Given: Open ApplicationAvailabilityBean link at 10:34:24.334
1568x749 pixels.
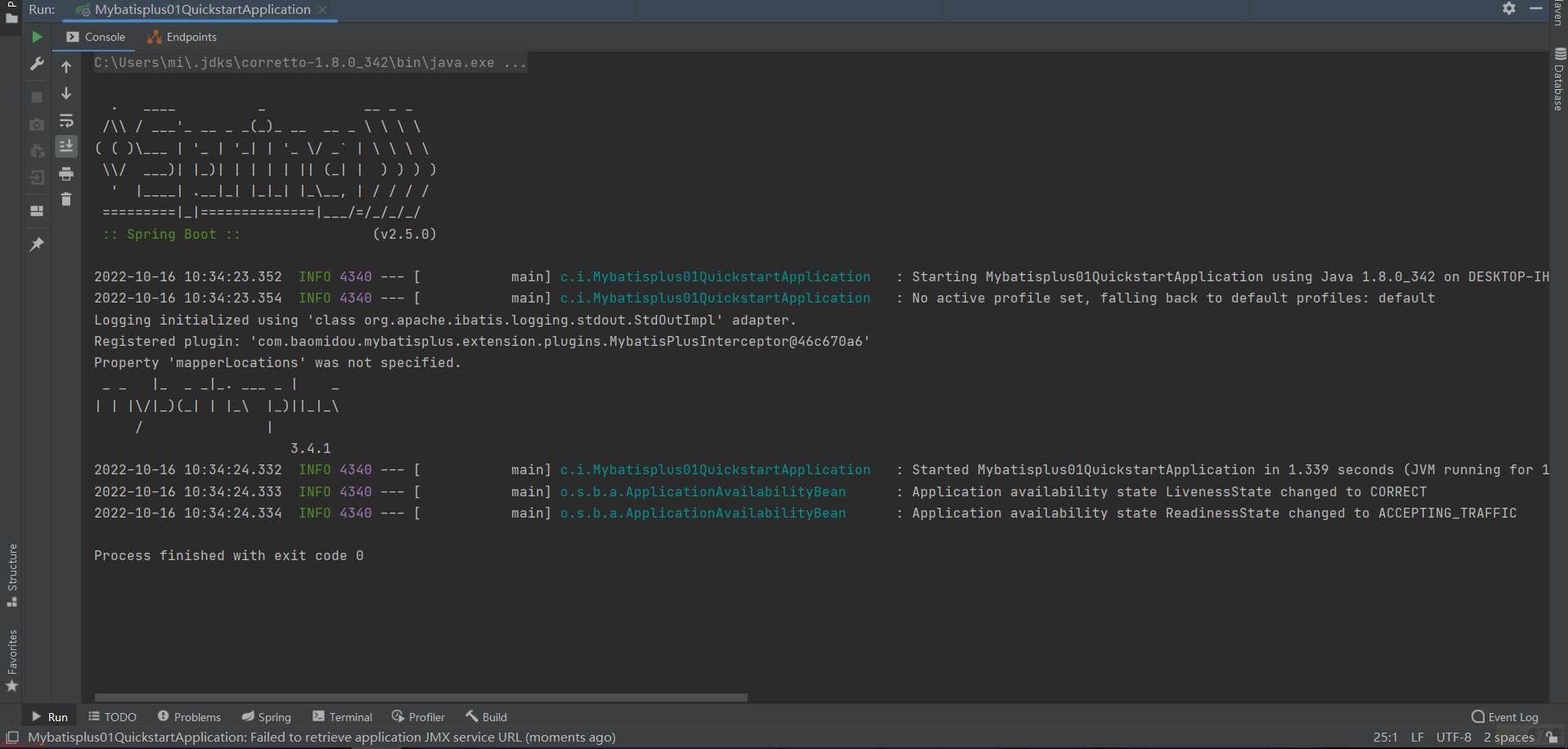Looking at the screenshot, I should [703, 514].
